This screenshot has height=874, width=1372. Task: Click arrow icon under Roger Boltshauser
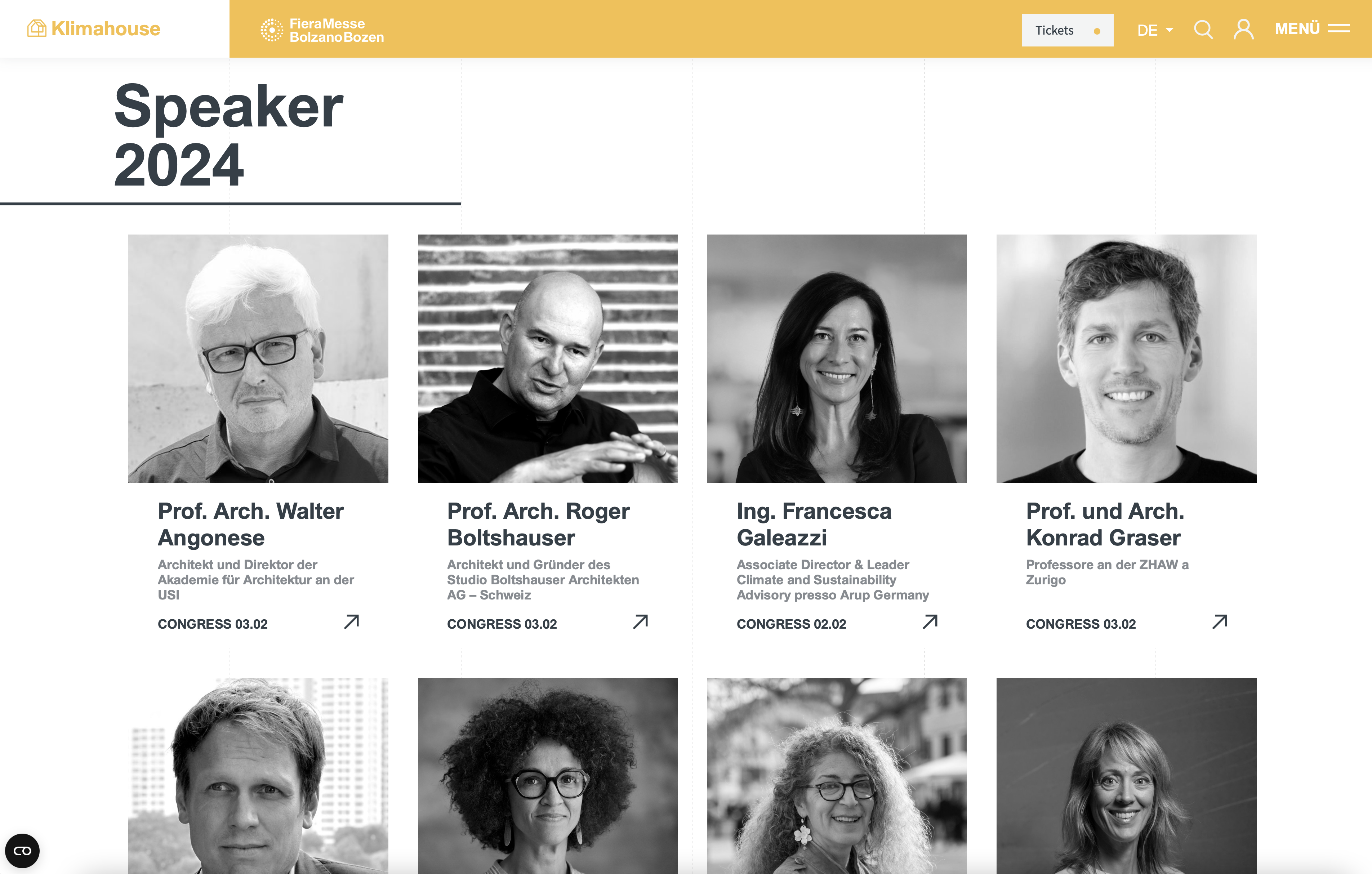[640, 621]
